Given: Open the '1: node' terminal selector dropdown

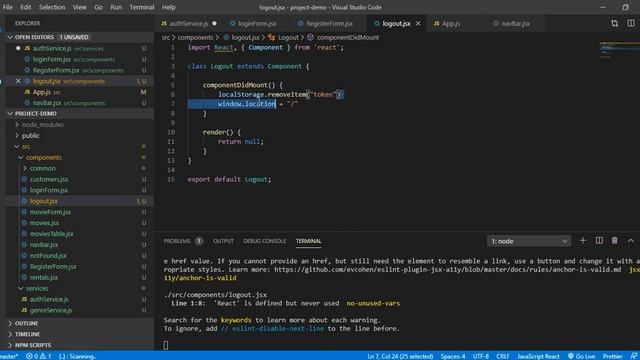Looking at the screenshot, I should coord(529,241).
